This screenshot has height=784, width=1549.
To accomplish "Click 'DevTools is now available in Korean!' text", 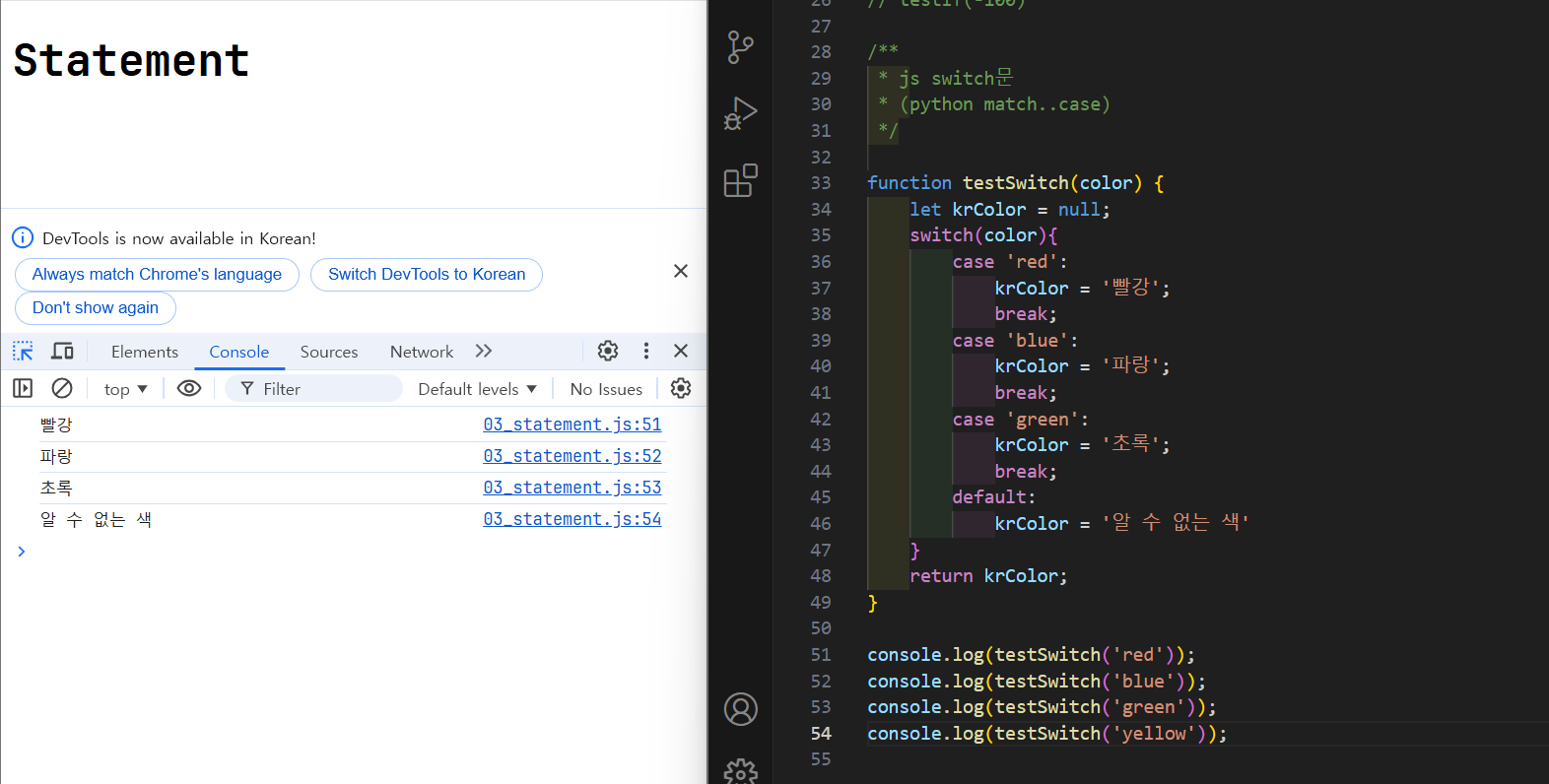I will click(179, 238).
